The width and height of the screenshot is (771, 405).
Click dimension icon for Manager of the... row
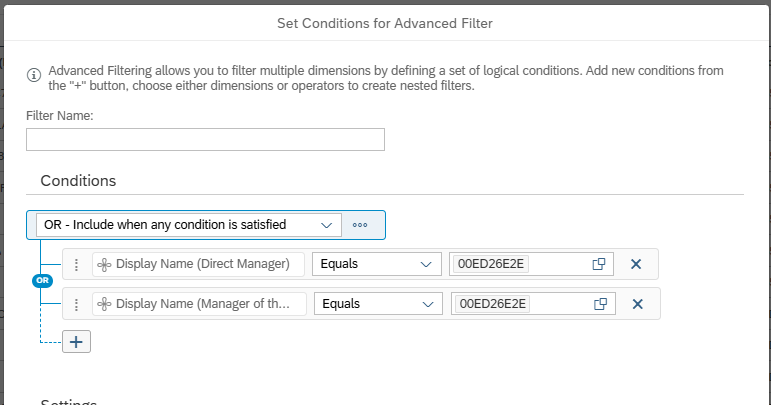104,303
